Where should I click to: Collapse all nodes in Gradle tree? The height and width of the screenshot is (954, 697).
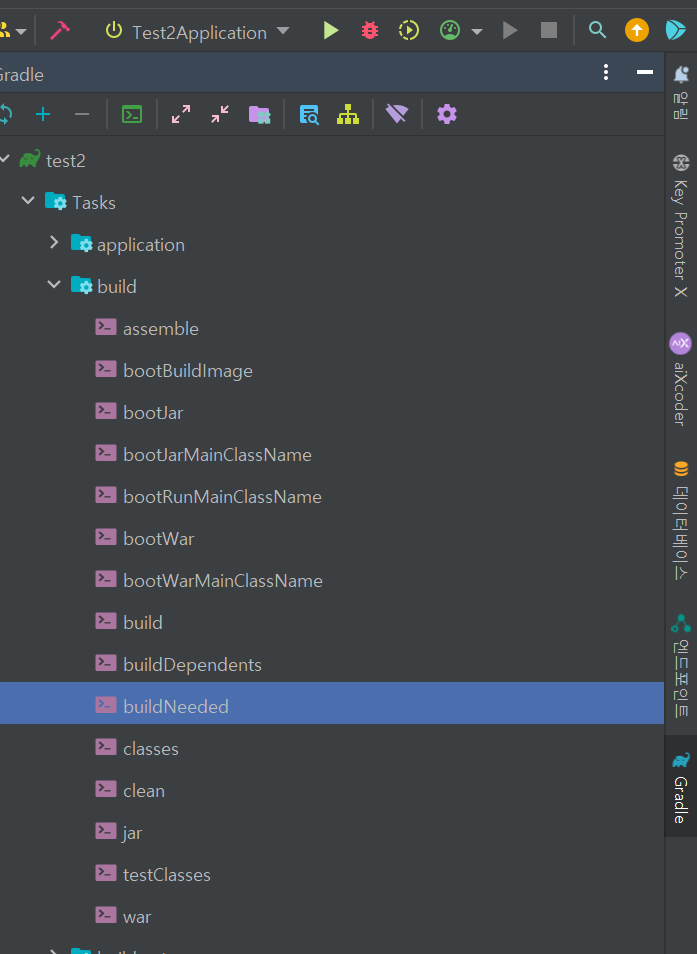coord(220,114)
